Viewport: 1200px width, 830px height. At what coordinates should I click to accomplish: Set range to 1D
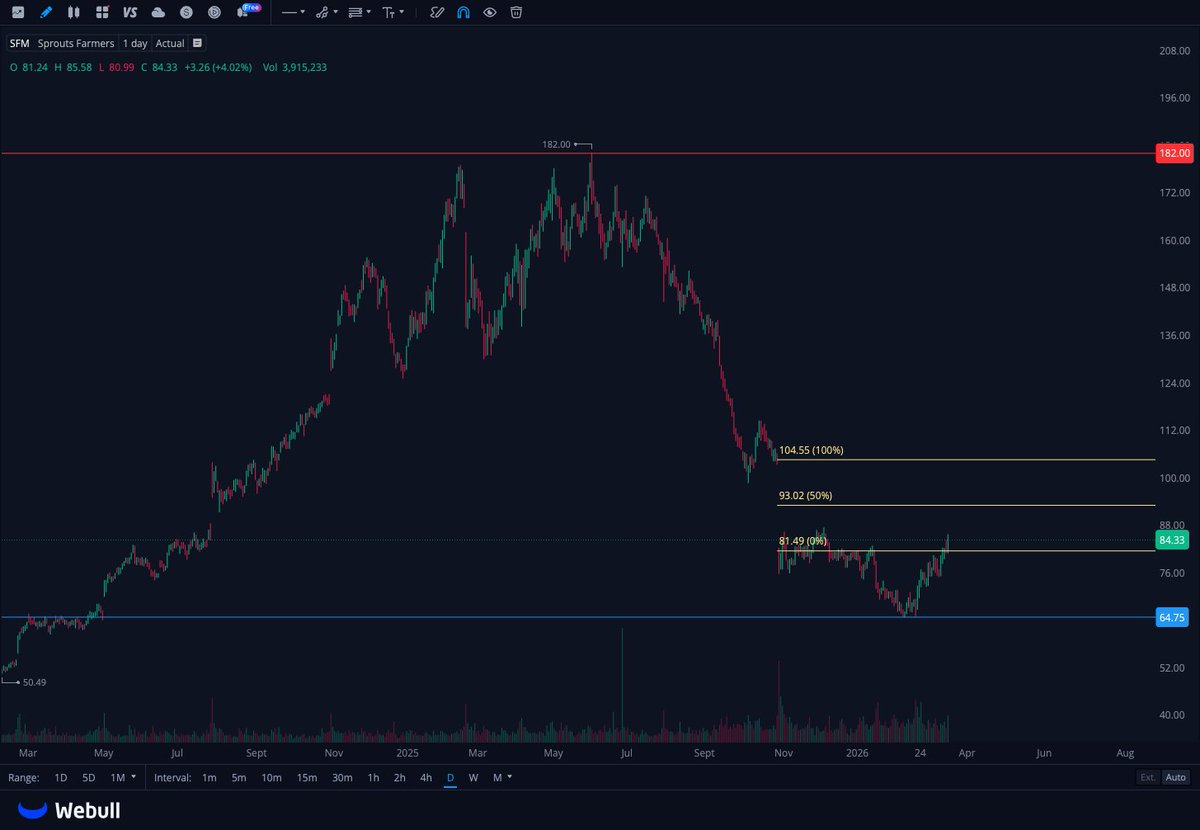61,777
